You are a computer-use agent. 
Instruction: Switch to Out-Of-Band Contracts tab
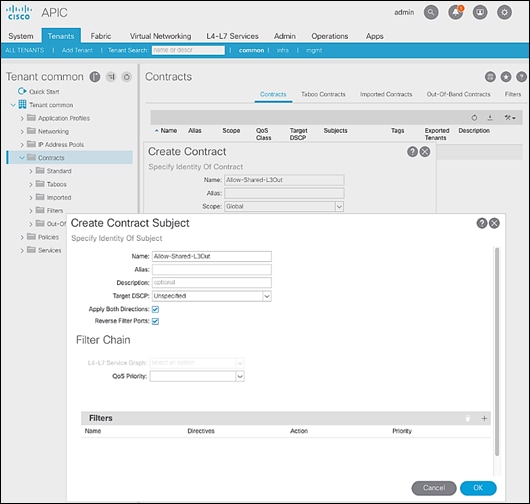point(458,94)
